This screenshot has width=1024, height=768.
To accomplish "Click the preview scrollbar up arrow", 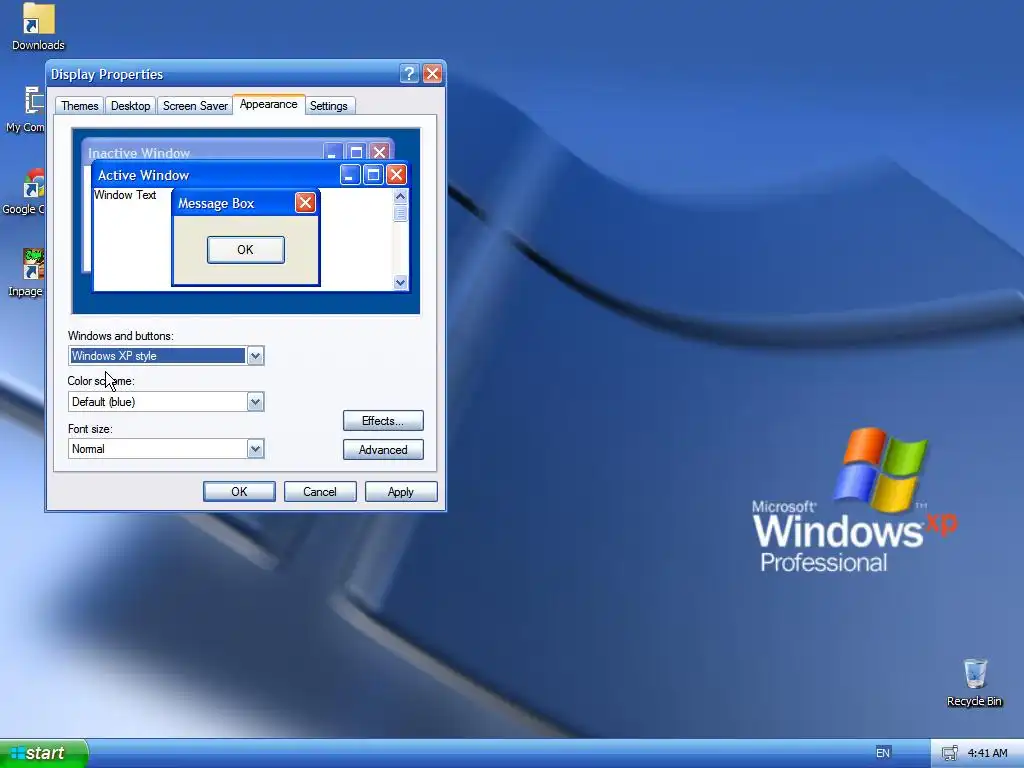I will point(400,196).
